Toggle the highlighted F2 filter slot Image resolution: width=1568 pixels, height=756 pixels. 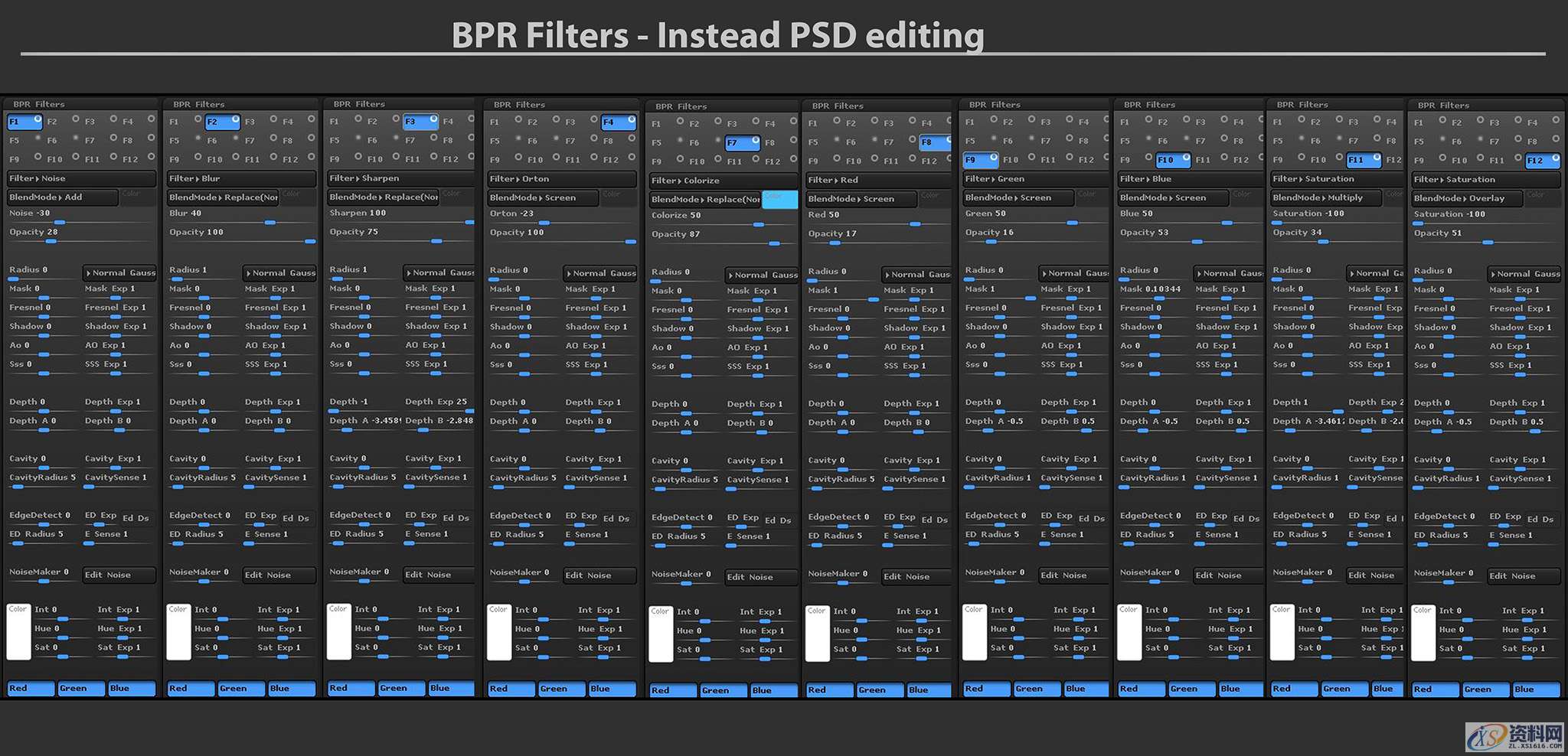tap(222, 122)
